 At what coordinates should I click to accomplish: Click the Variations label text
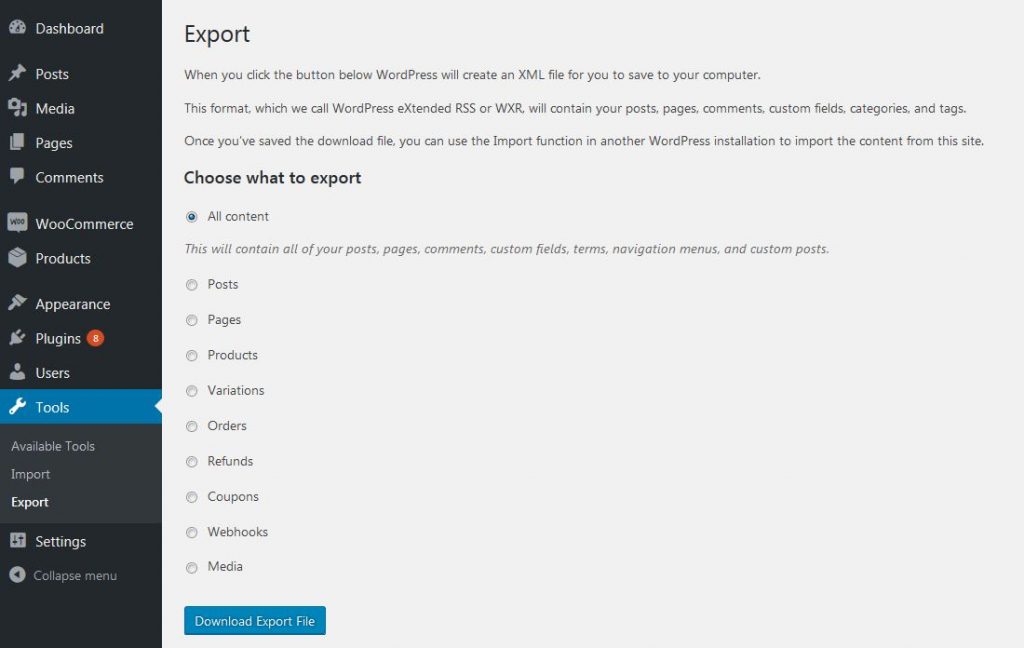[x=236, y=390]
